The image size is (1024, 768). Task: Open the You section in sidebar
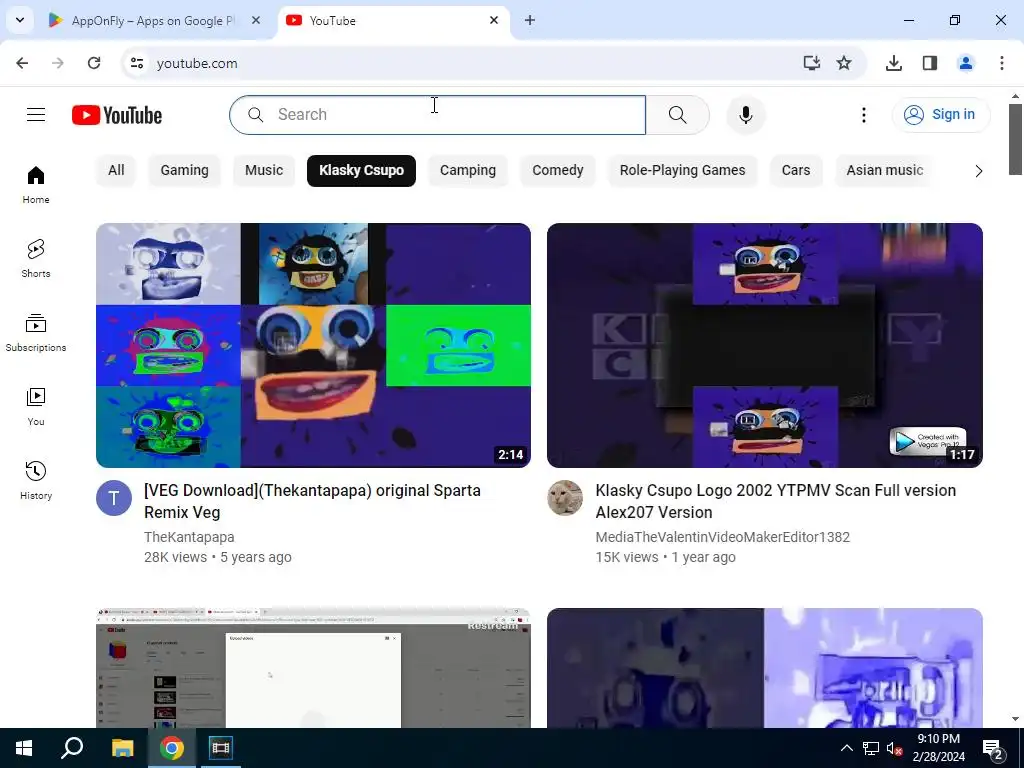36,406
